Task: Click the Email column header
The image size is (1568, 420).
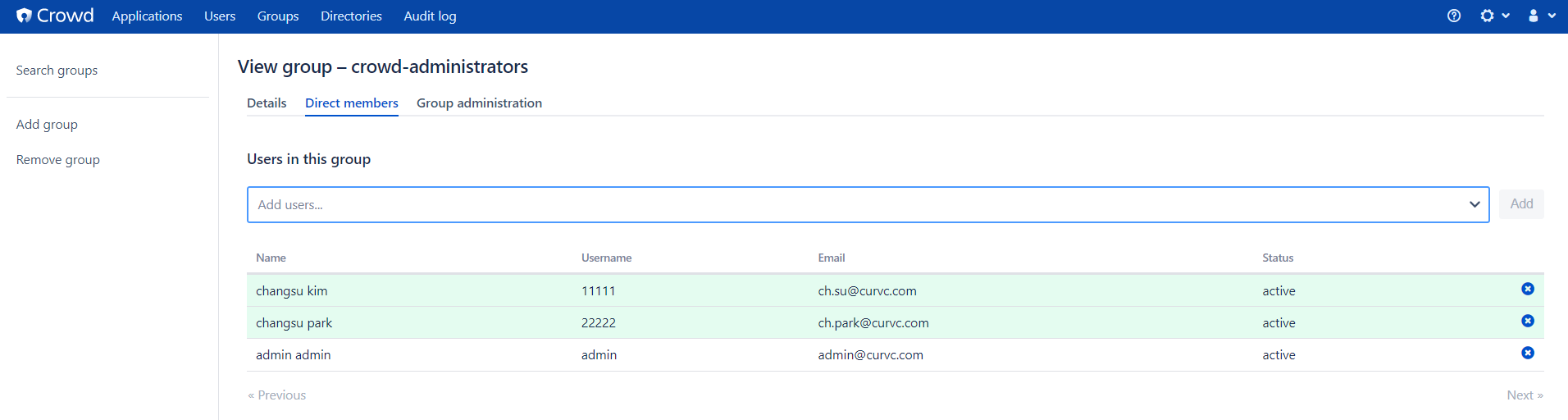Action: [x=831, y=258]
